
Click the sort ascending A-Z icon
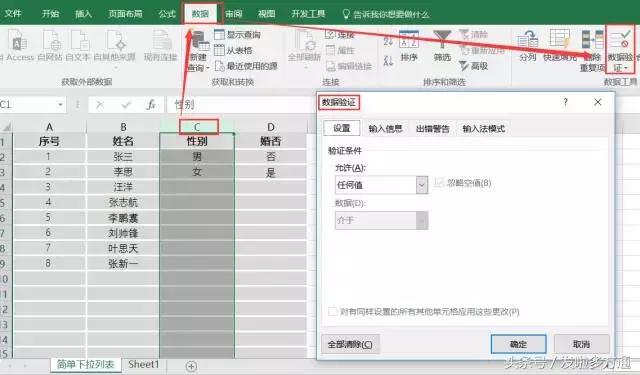(388, 40)
